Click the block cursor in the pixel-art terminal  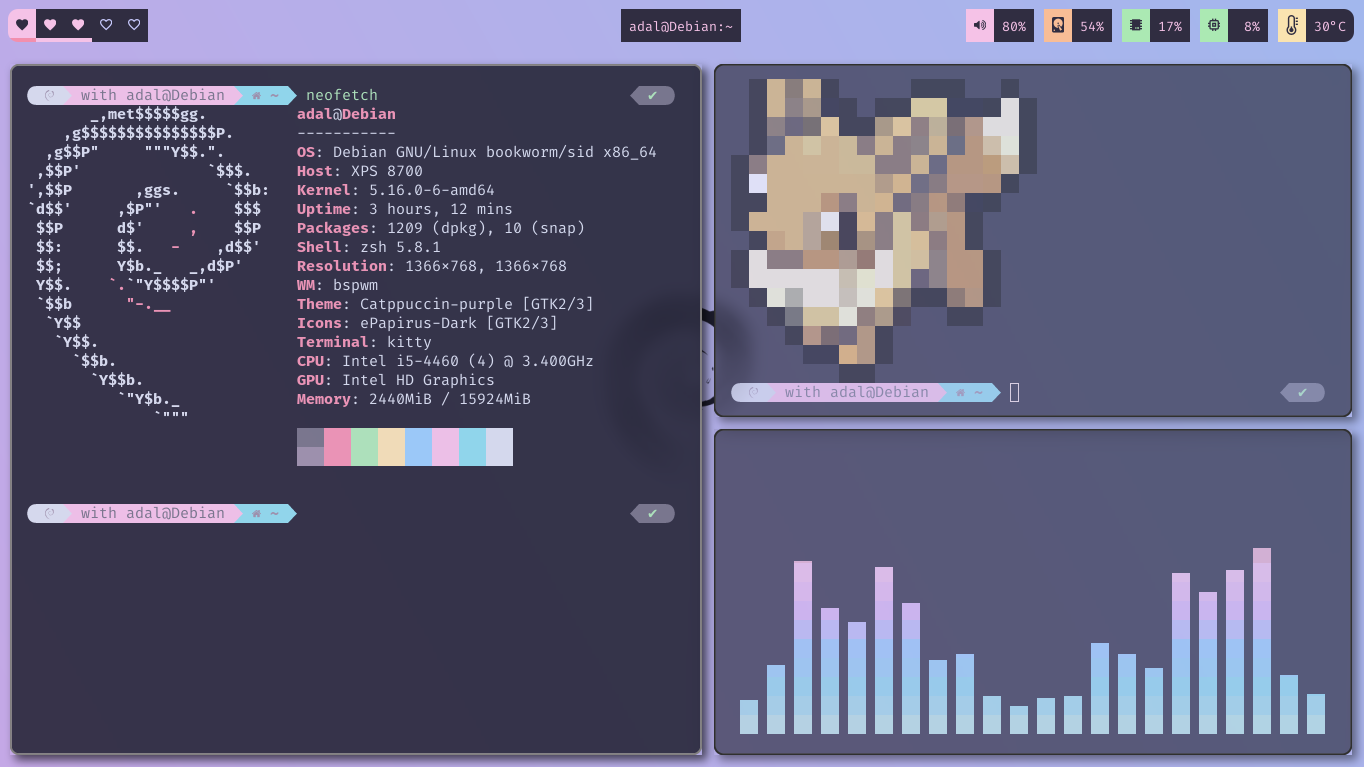pos(1014,392)
